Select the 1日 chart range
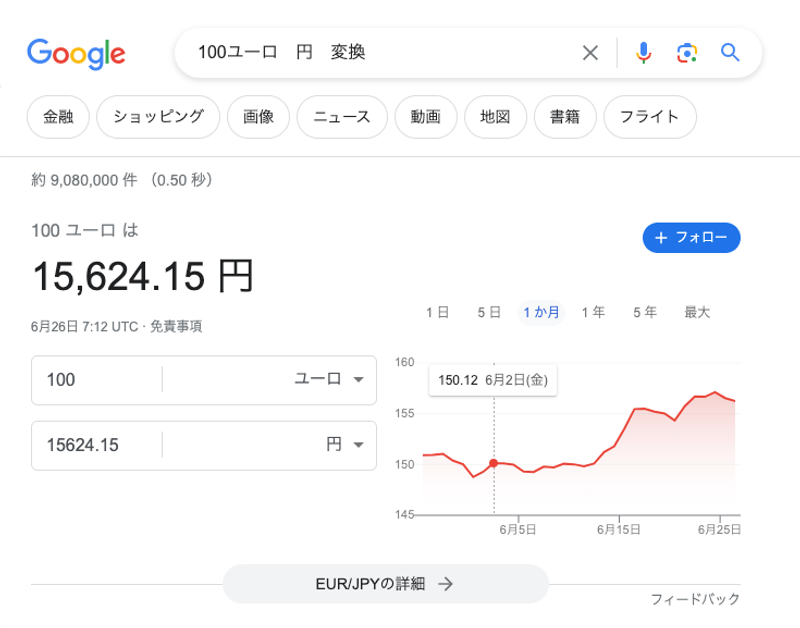The image size is (800, 628). click(437, 312)
